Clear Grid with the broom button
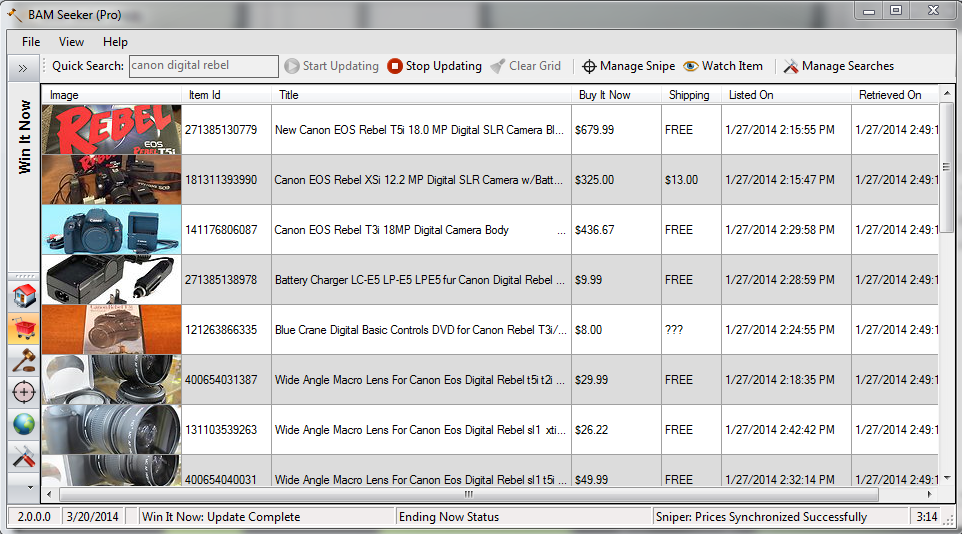This screenshot has height=534, width=962. (526, 66)
